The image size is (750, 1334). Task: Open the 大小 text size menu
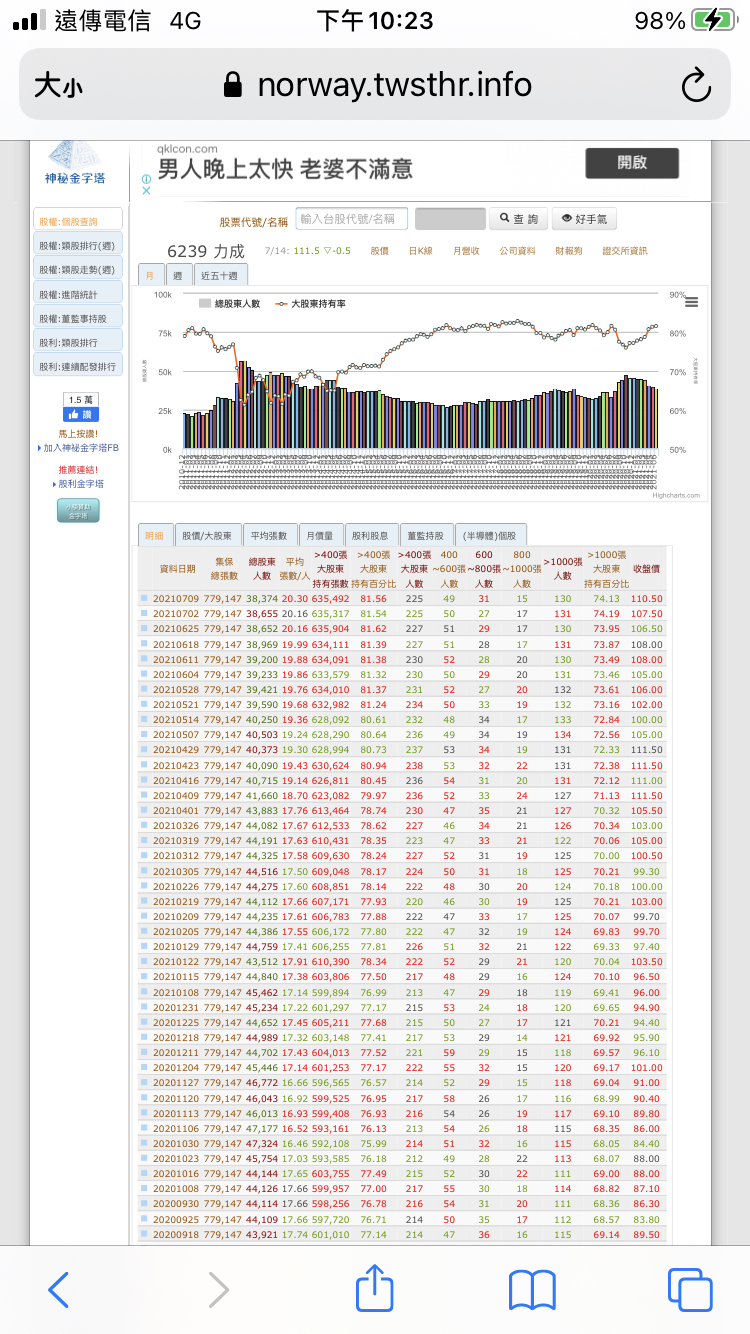pyautogui.click(x=59, y=85)
